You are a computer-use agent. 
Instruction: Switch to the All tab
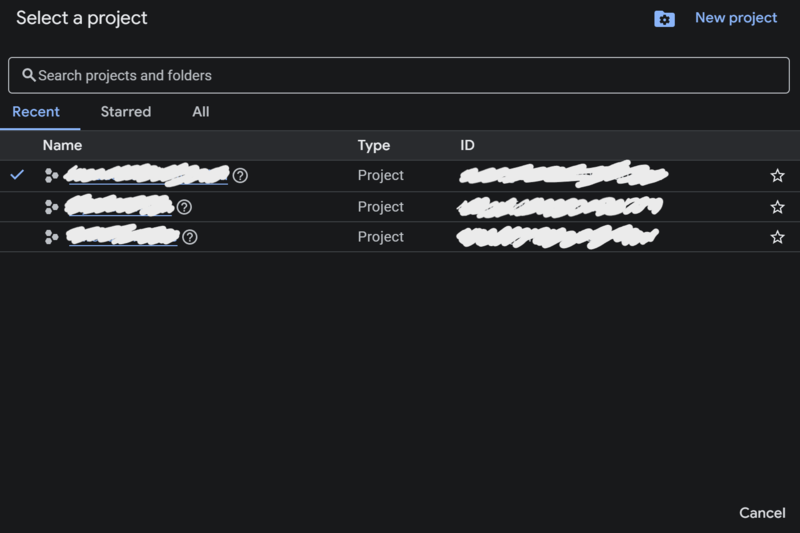tap(201, 112)
